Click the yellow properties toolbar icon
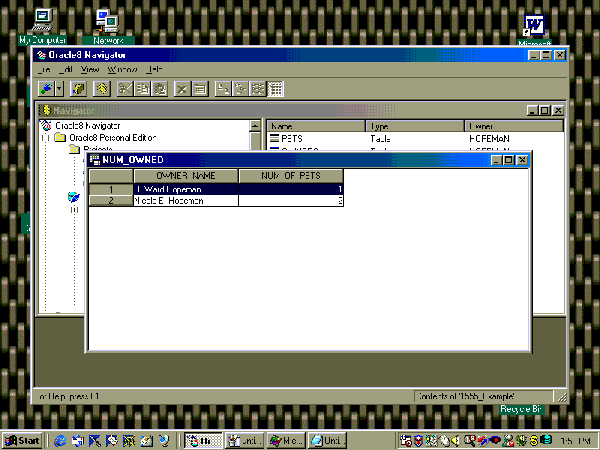This screenshot has width=600, height=450. point(78,89)
